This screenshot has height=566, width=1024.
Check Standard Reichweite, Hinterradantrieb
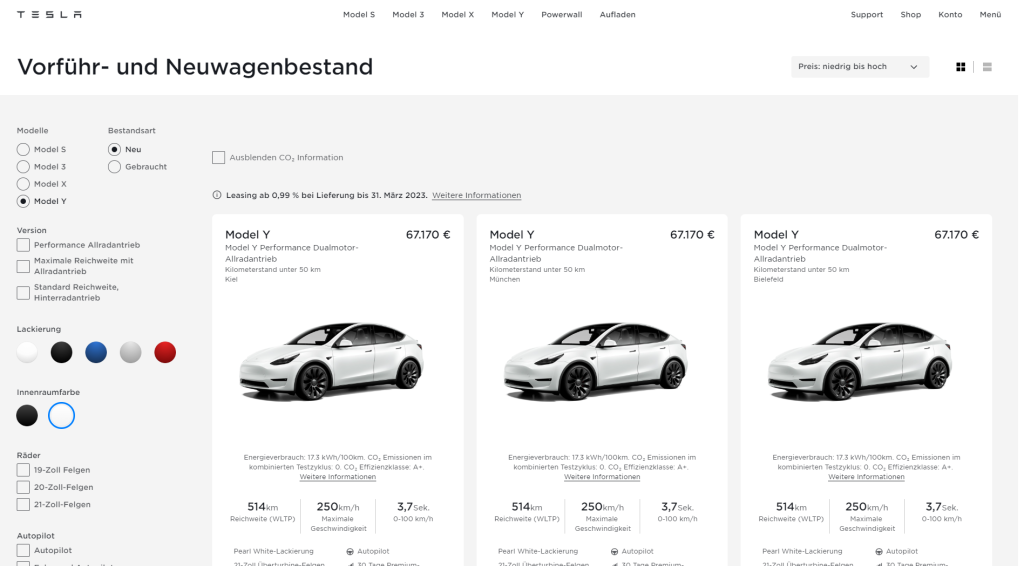tap(24, 292)
